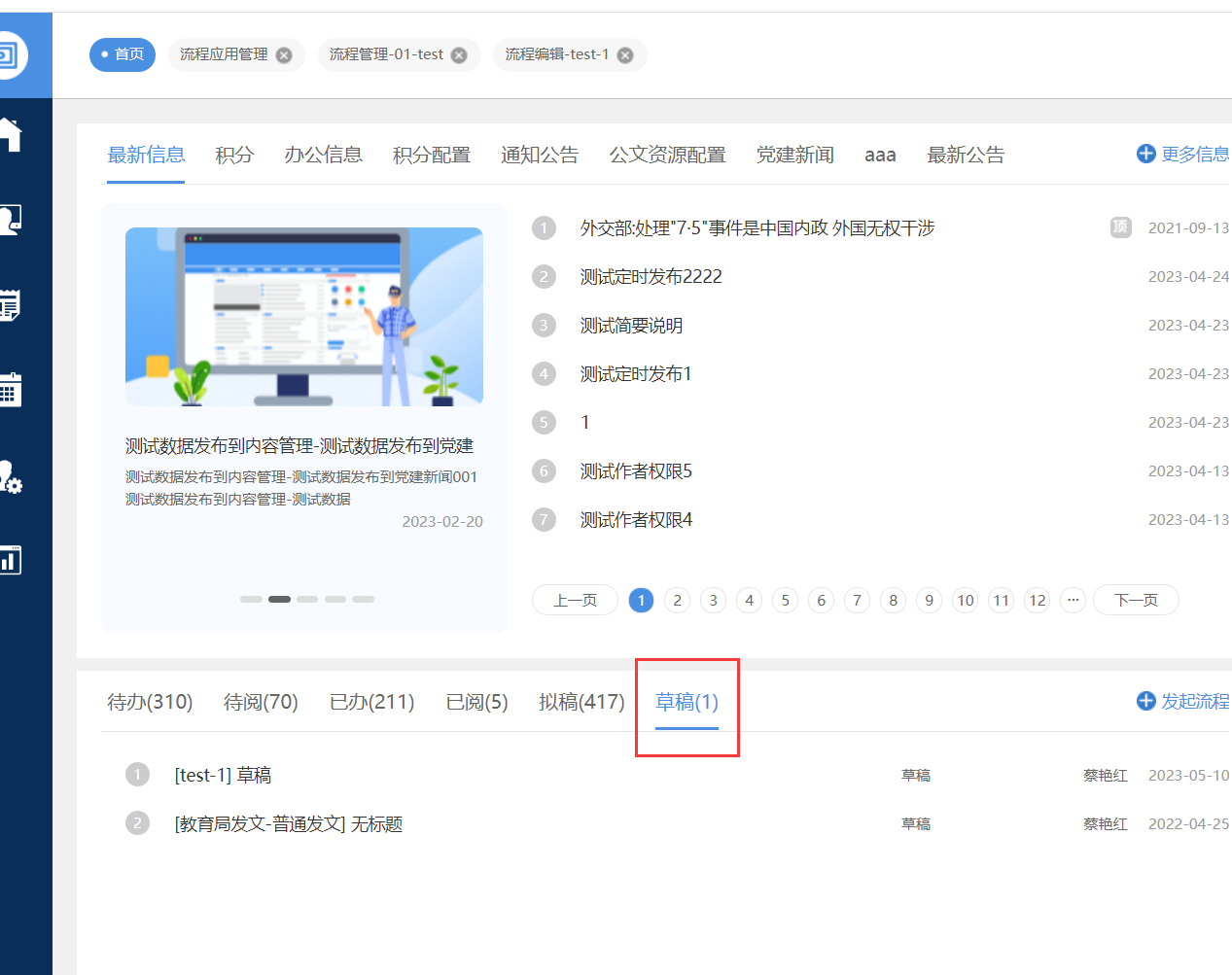Jump to page 5 of the news list
1232x975 pixels.
(x=785, y=600)
